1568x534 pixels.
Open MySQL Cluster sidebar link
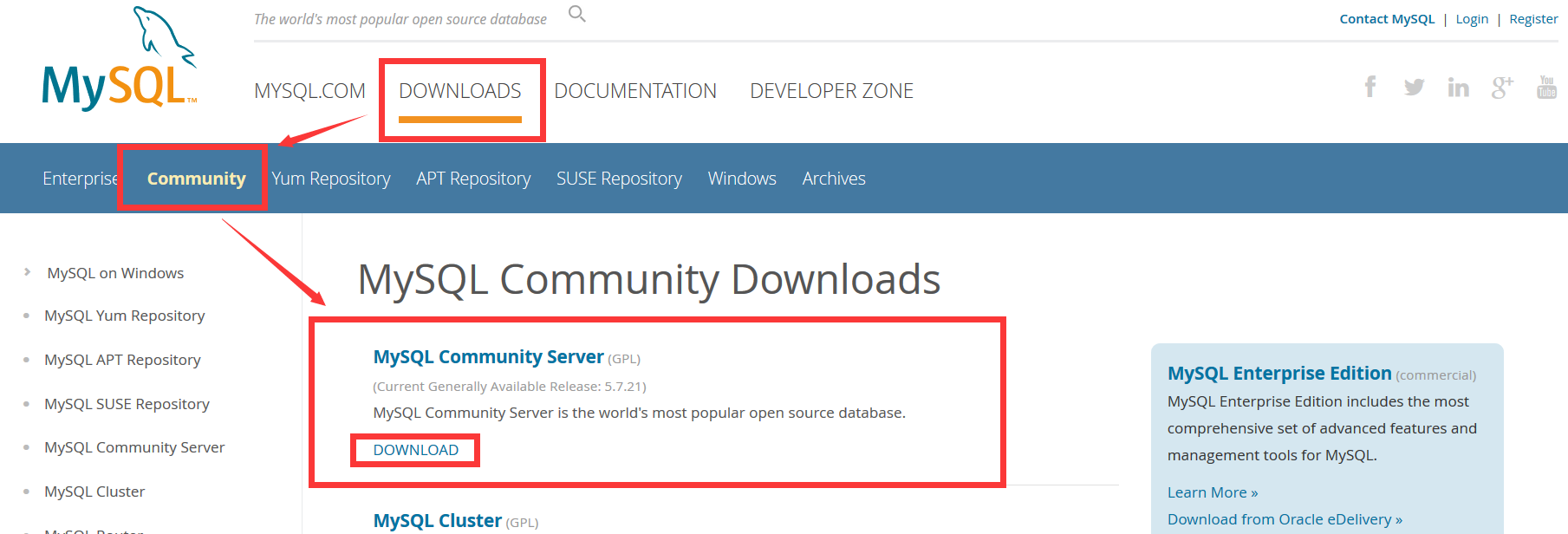click(x=94, y=492)
